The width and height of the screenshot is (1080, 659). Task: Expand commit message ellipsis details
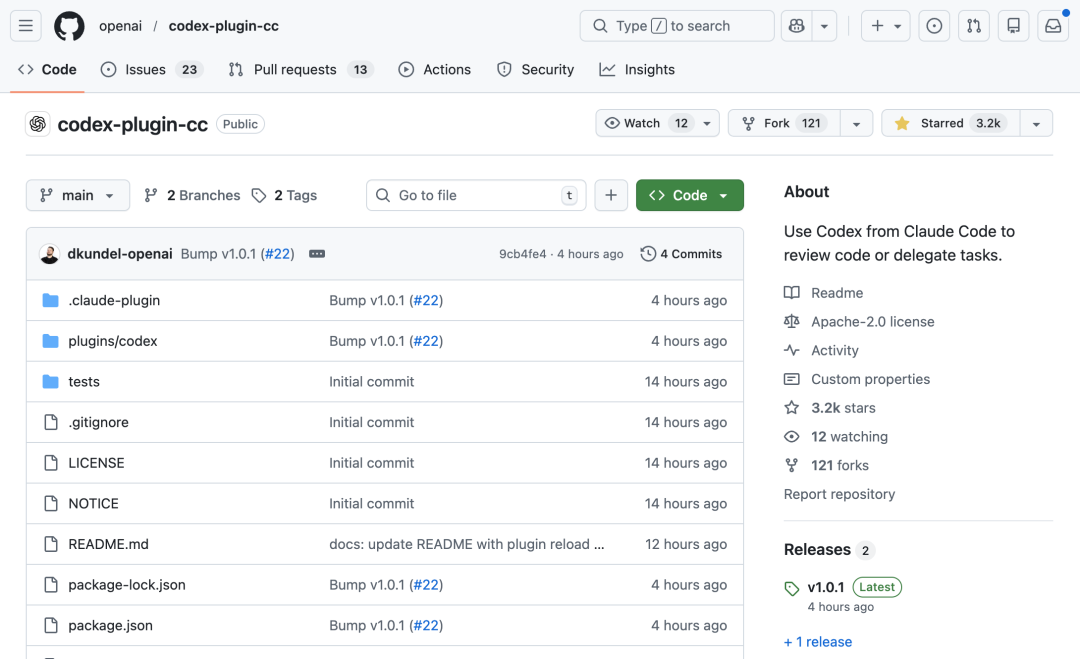(x=317, y=254)
